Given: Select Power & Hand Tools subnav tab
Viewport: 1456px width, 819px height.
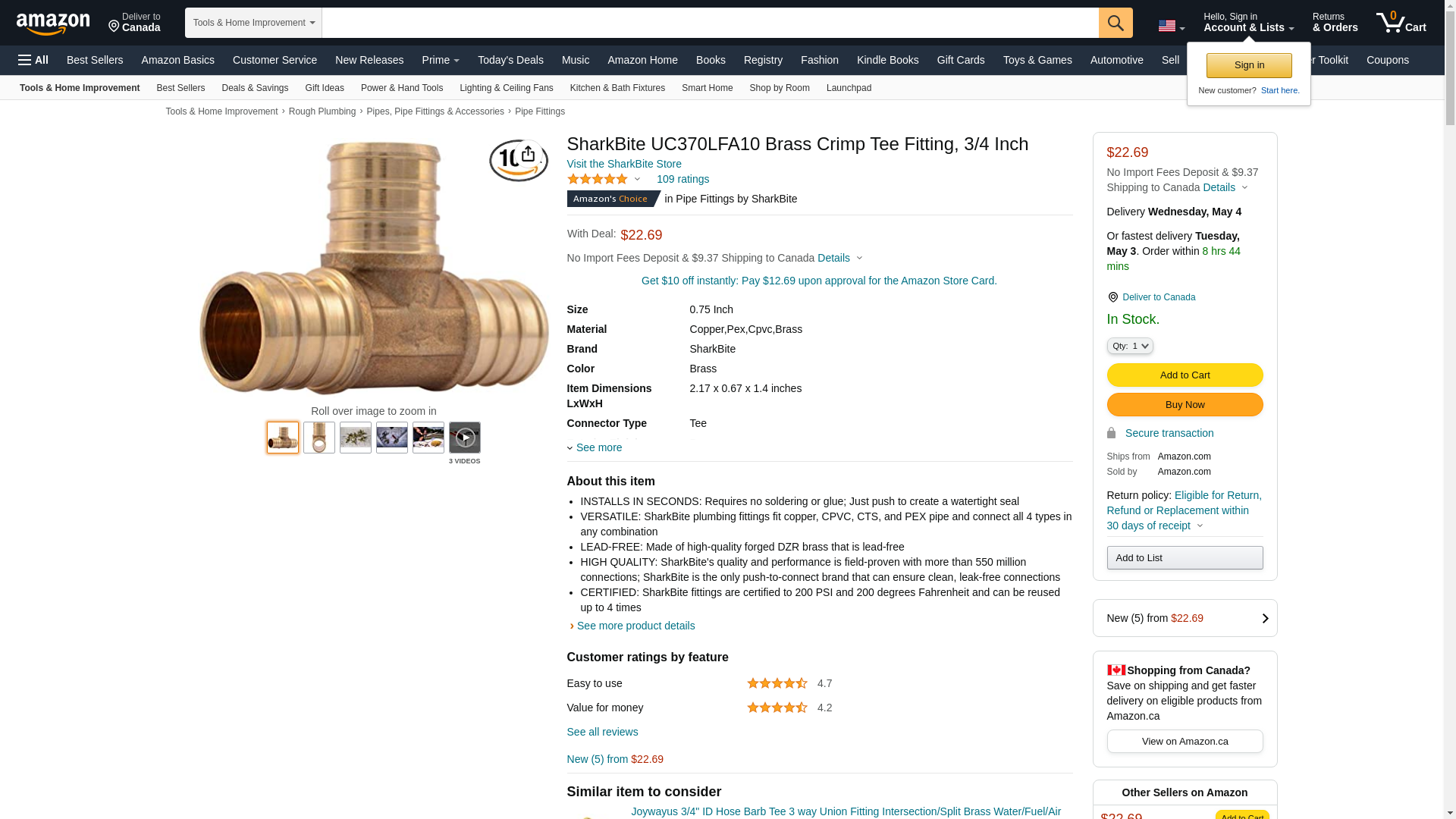Looking at the screenshot, I should [402, 88].
